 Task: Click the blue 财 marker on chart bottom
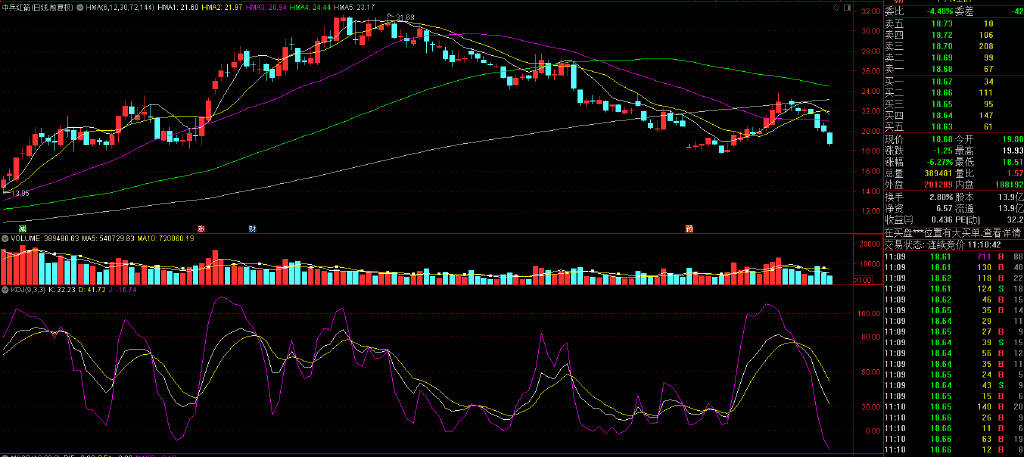coord(253,229)
